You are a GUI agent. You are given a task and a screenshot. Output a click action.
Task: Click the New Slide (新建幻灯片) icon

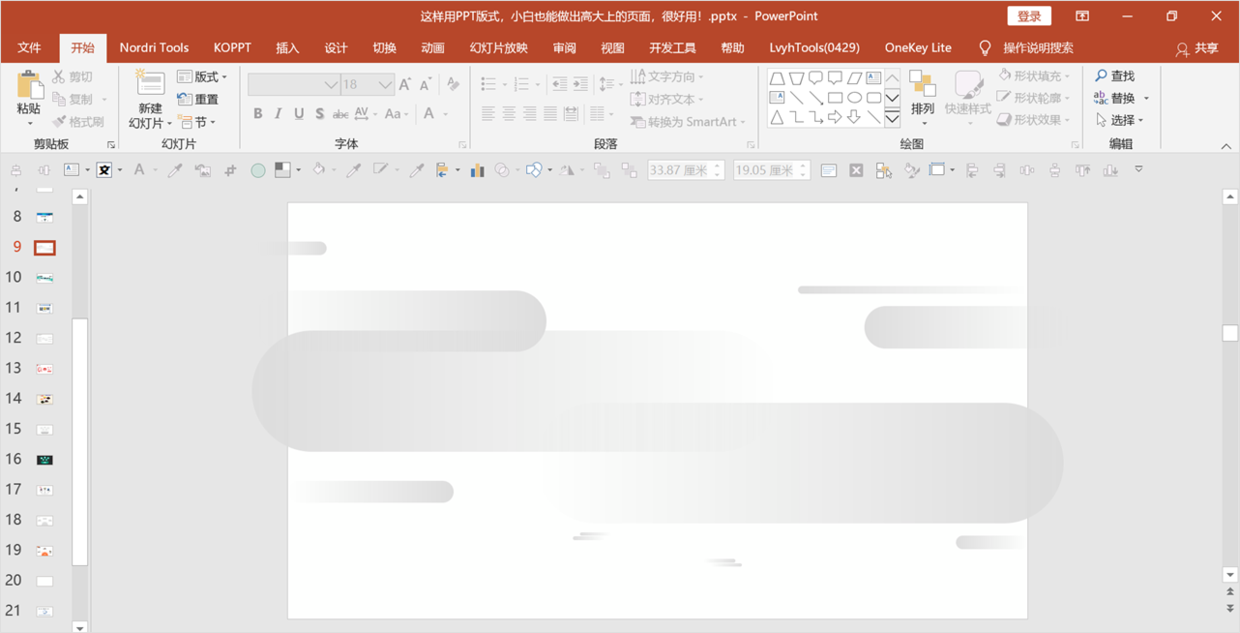point(150,84)
